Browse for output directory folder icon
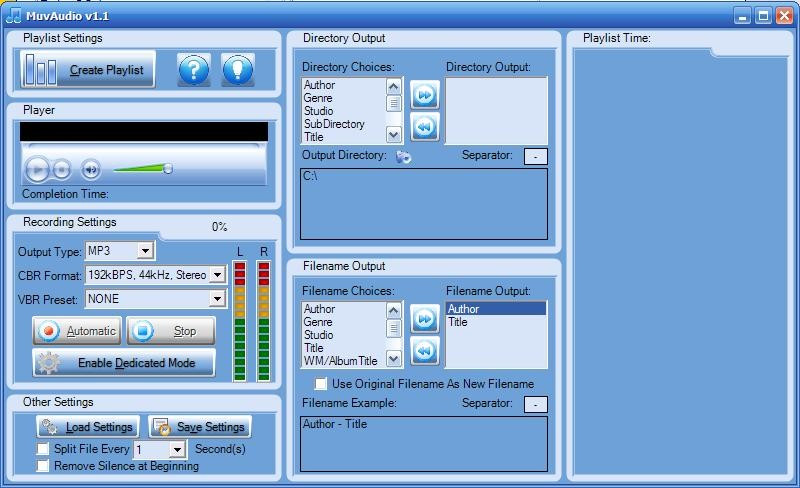800x488 pixels. pyautogui.click(x=403, y=156)
